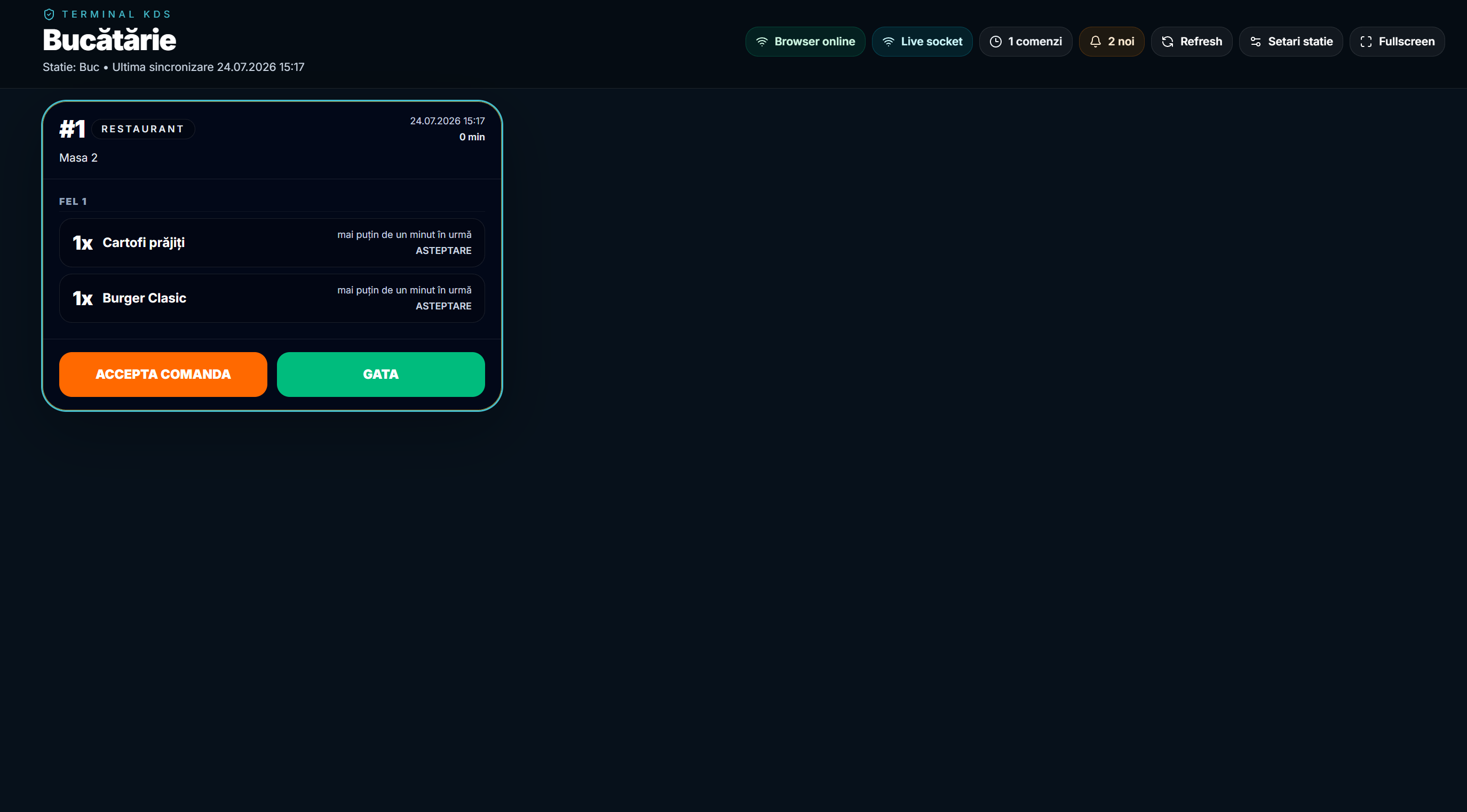Click the bell icon in 2 noi
Viewport: 1467px width, 812px height.
point(1095,42)
